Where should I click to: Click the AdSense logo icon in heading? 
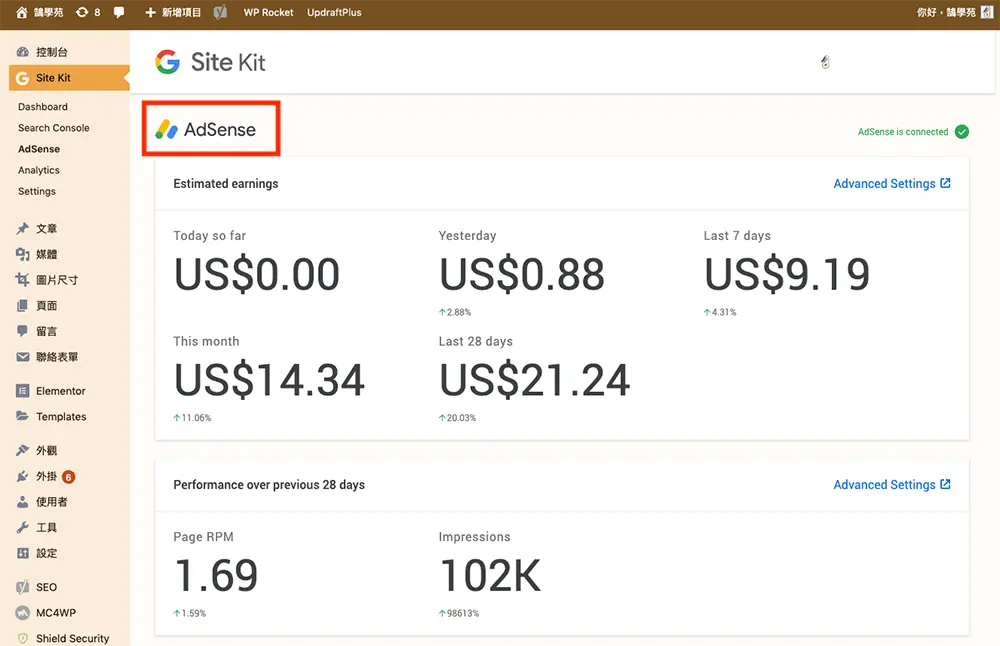tap(166, 129)
